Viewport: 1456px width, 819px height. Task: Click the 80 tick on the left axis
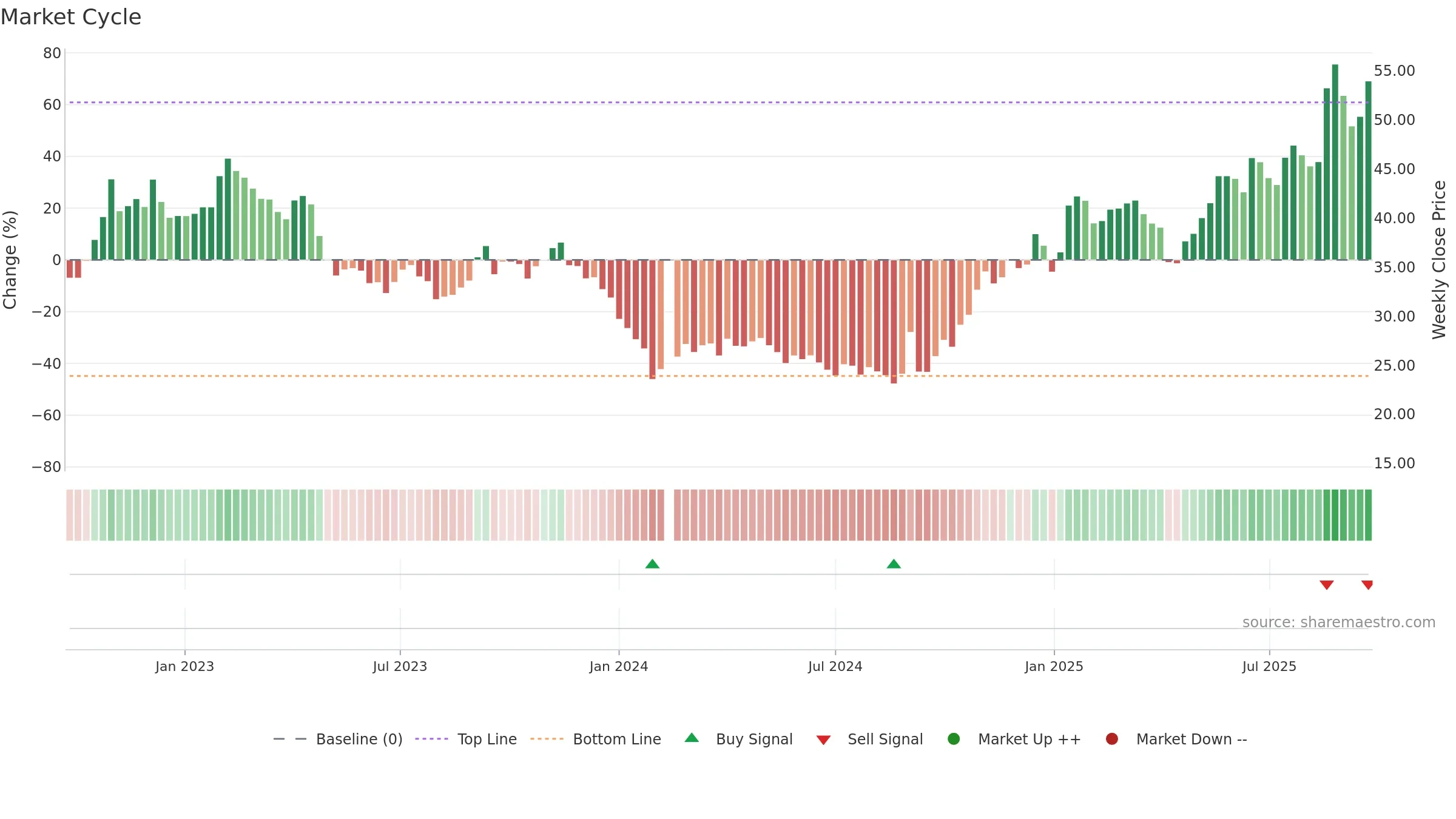52,53
